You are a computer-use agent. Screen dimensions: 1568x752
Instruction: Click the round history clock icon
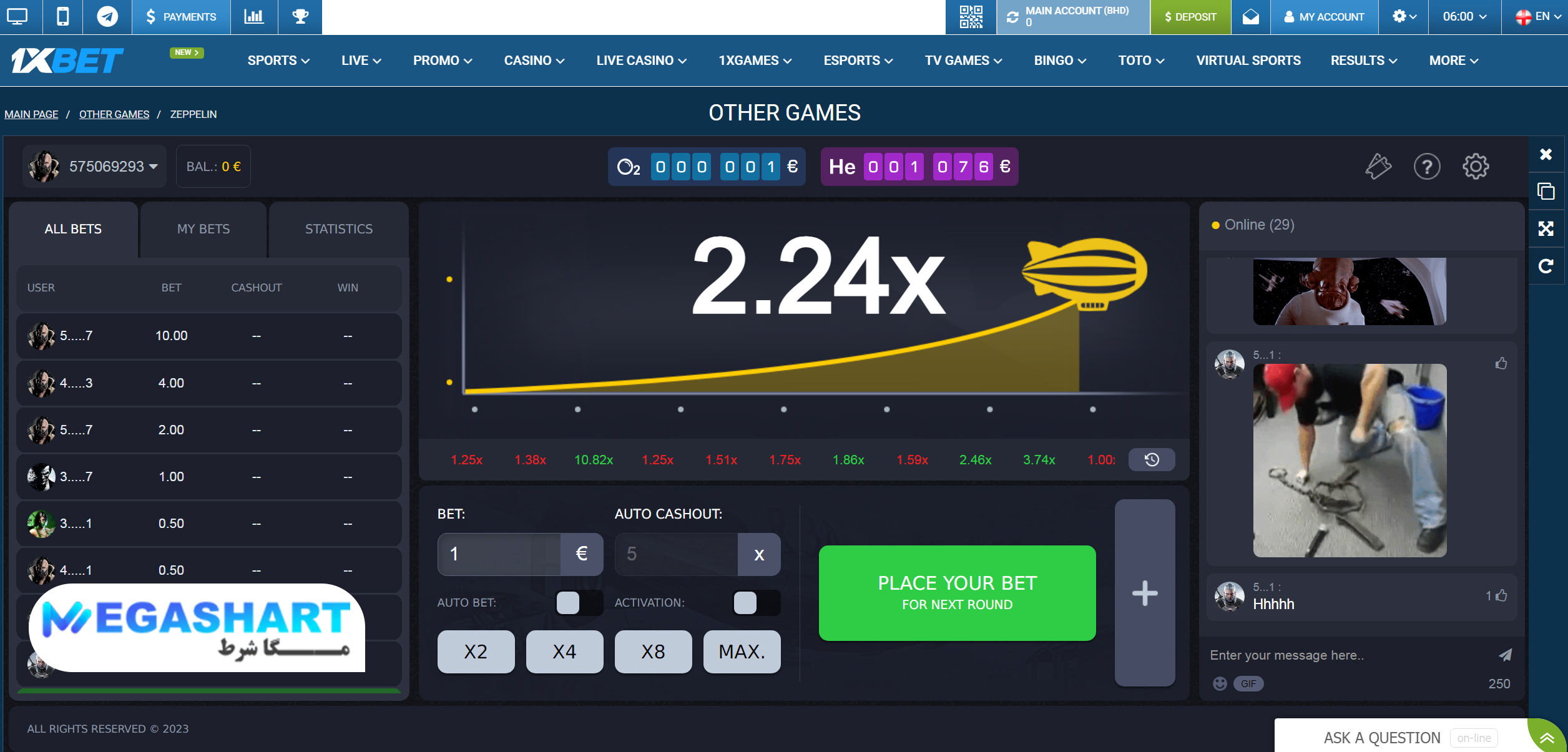[1152, 460]
